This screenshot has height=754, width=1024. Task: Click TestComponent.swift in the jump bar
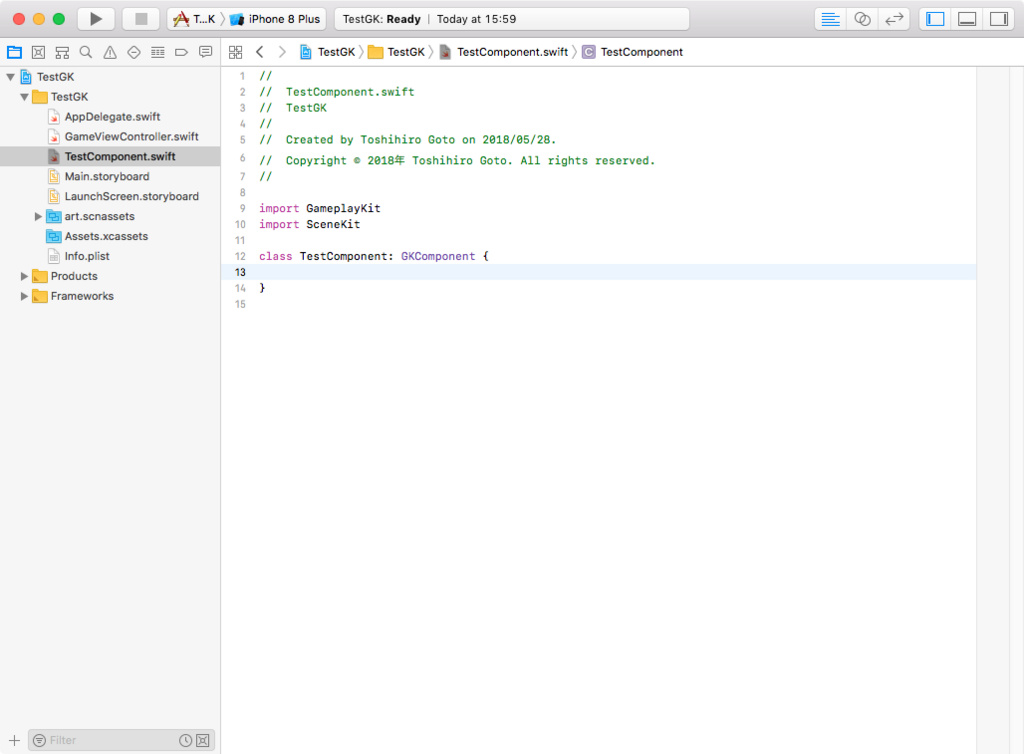pyautogui.click(x=504, y=52)
